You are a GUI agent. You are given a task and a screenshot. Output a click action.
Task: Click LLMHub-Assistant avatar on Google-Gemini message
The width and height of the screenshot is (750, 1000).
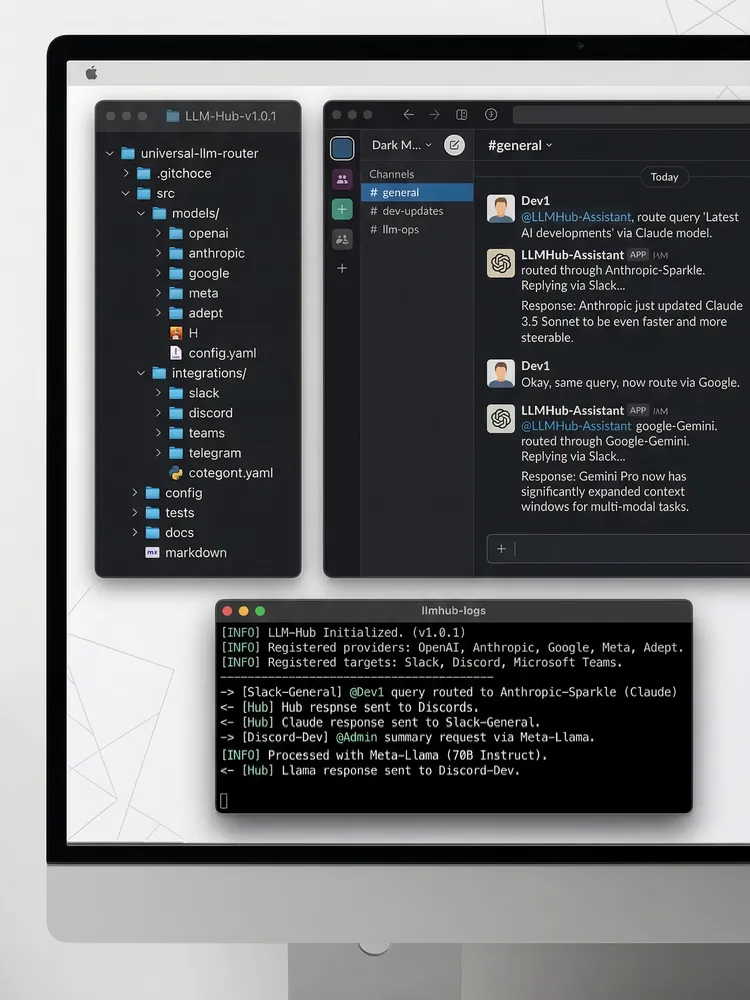click(x=501, y=419)
